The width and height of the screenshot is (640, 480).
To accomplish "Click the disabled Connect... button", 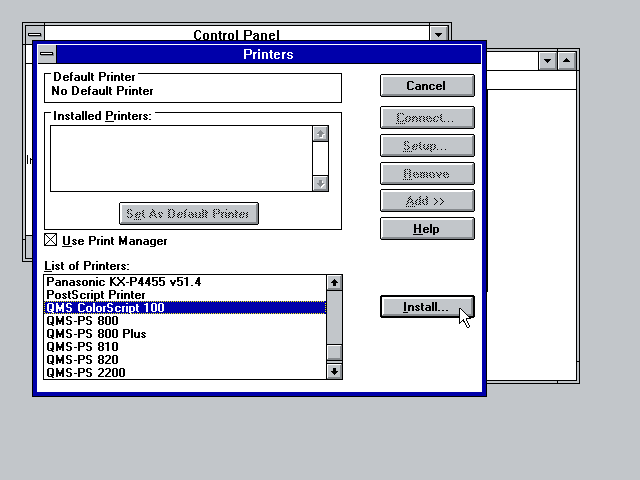I will [427, 118].
